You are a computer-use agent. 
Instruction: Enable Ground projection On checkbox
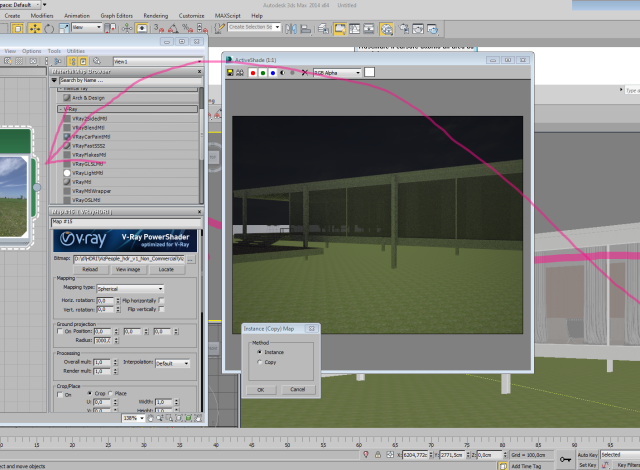tap(60, 331)
